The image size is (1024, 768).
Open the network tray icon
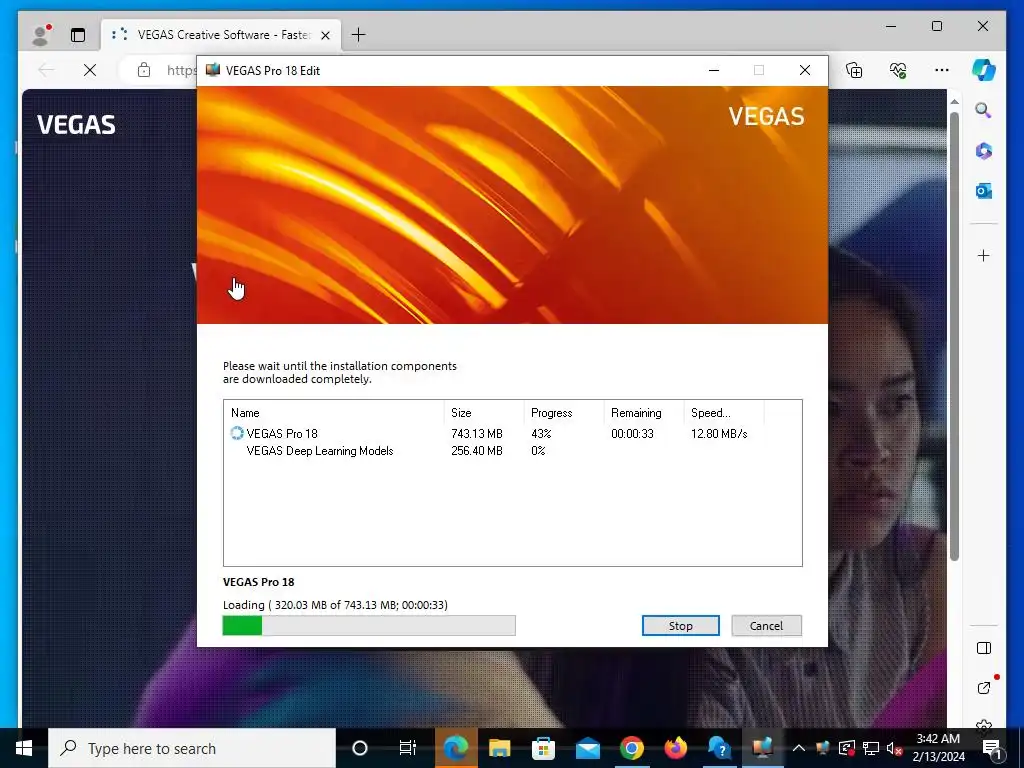coord(871,748)
